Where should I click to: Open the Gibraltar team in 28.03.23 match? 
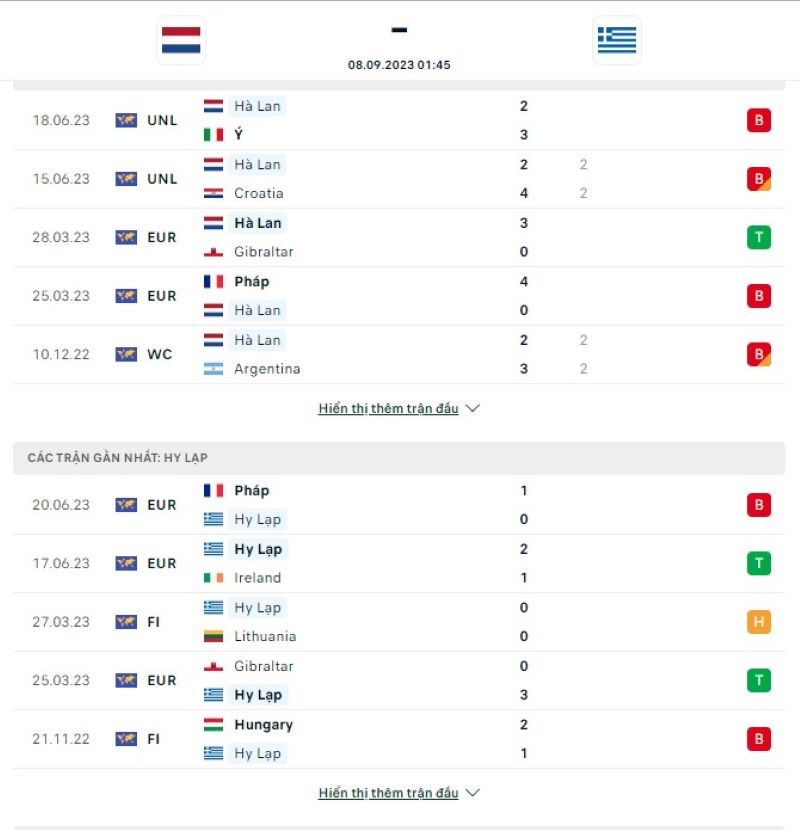[263, 252]
